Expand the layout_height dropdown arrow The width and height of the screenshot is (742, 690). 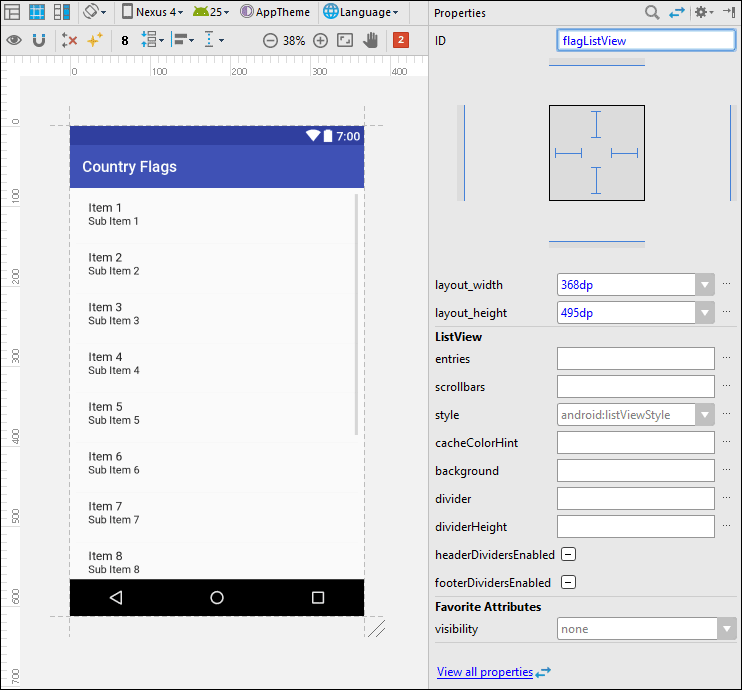(x=705, y=312)
